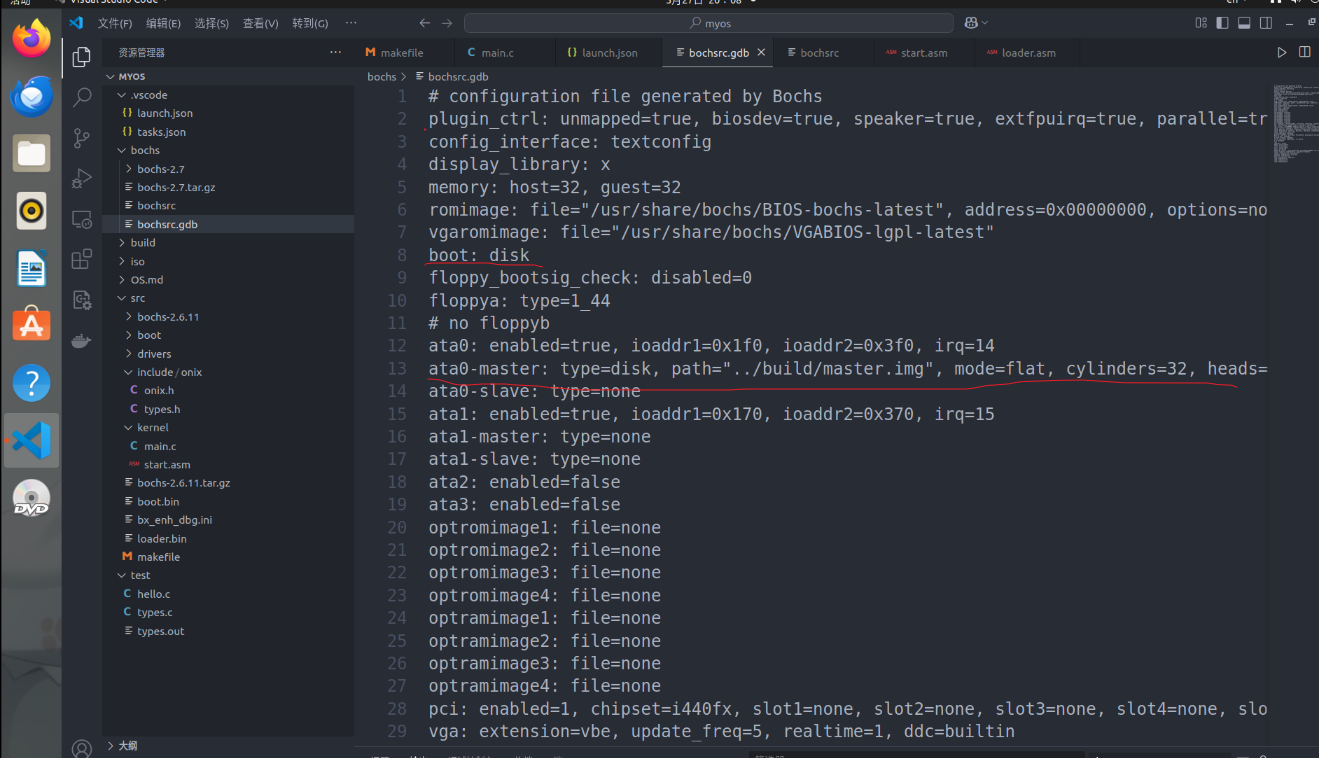Click the Docker icon in the Activity Bar

81,339
